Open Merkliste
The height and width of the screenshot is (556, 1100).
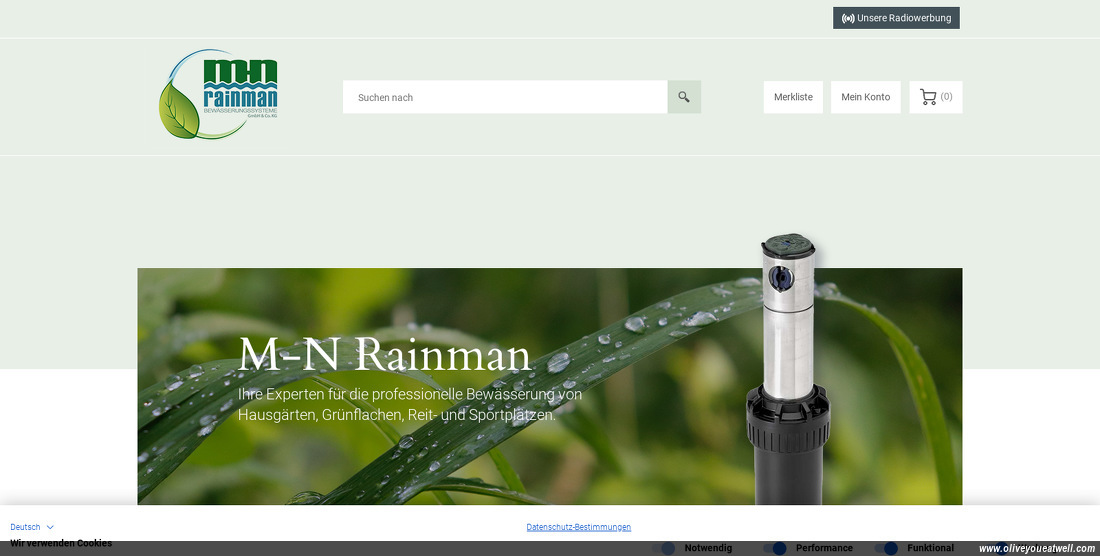coord(793,97)
